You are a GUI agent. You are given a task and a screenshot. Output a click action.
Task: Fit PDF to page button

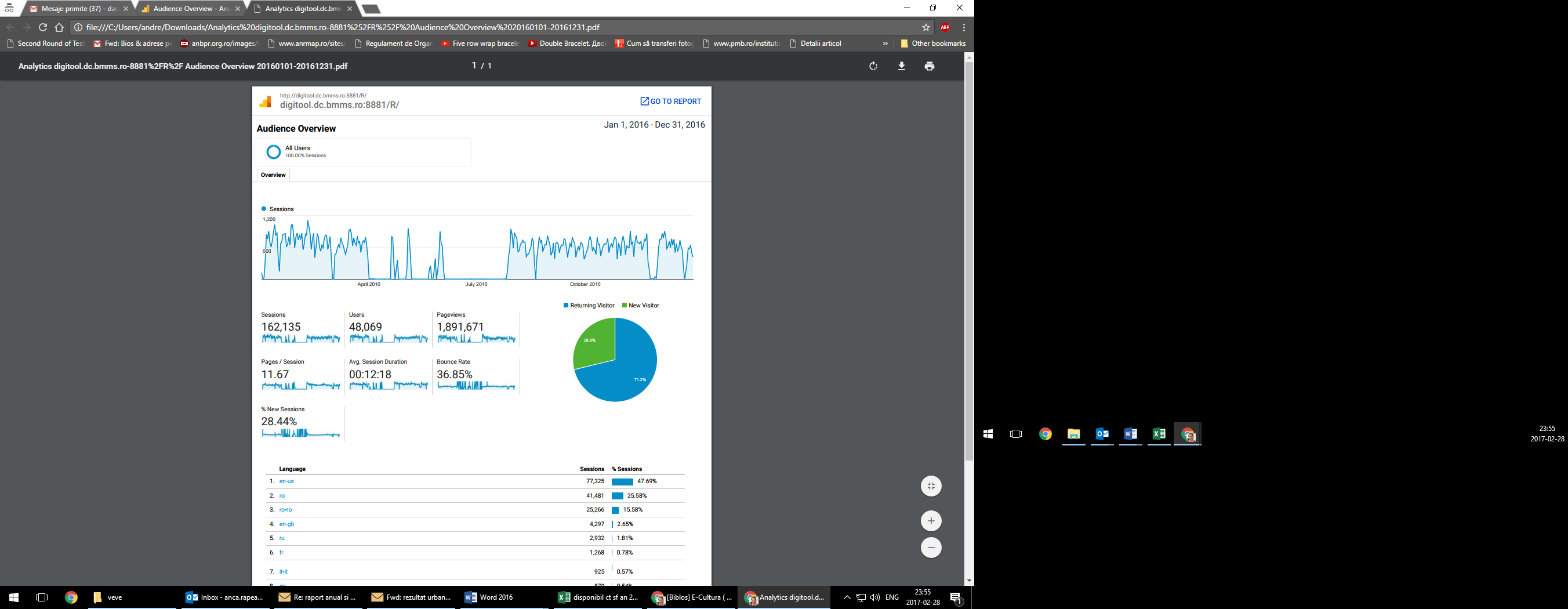click(x=931, y=486)
